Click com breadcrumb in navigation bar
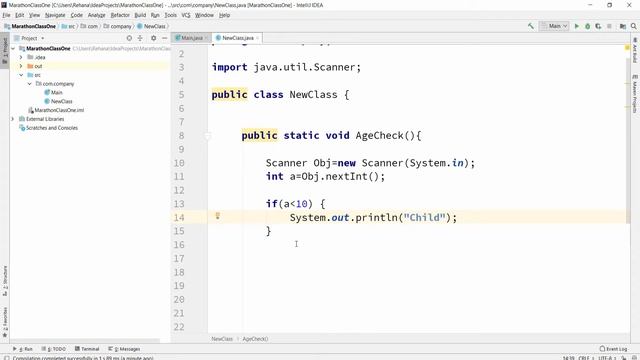640x360 pixels. point(89,26)
